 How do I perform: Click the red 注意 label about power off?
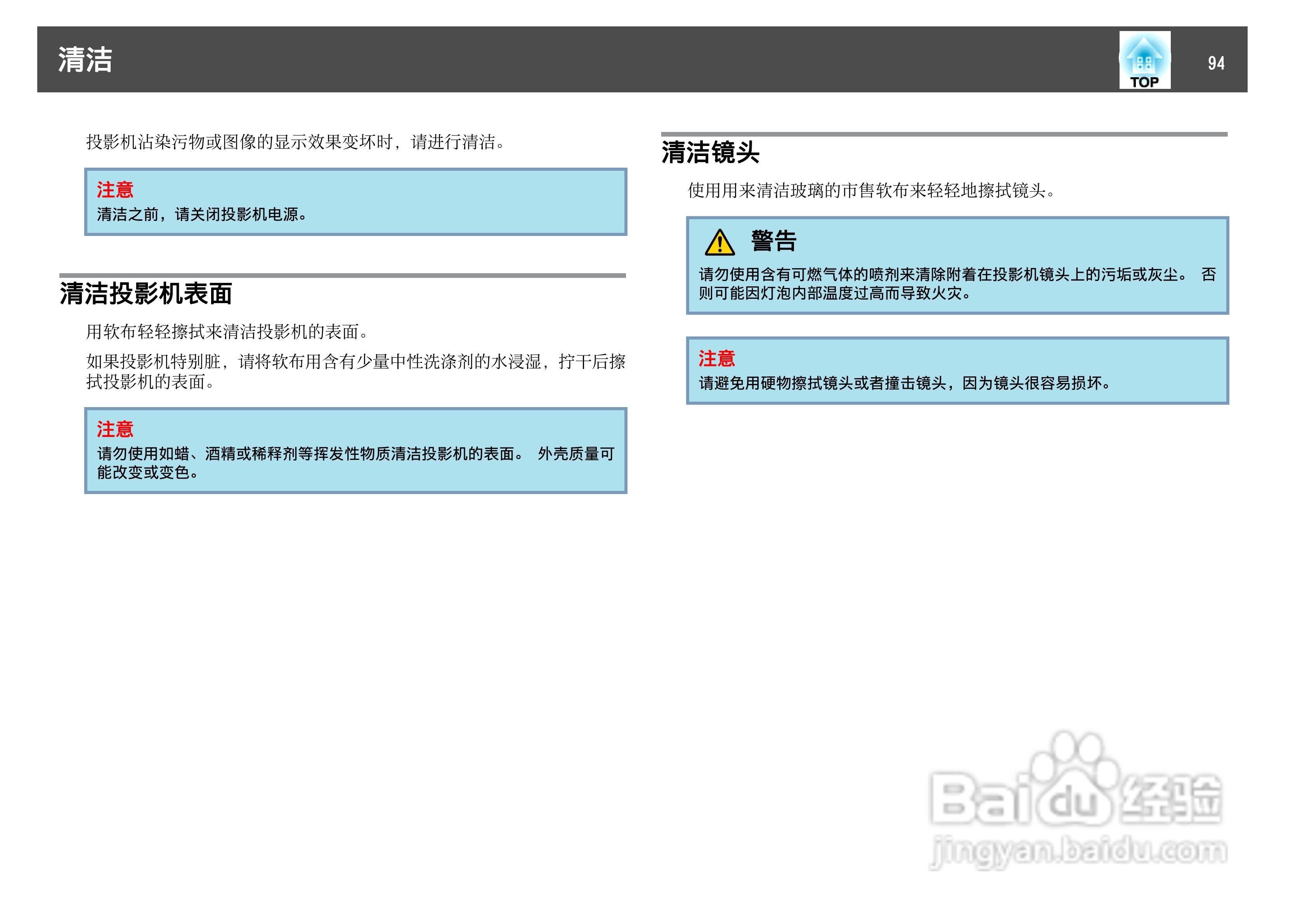click(x=115, y=190)
